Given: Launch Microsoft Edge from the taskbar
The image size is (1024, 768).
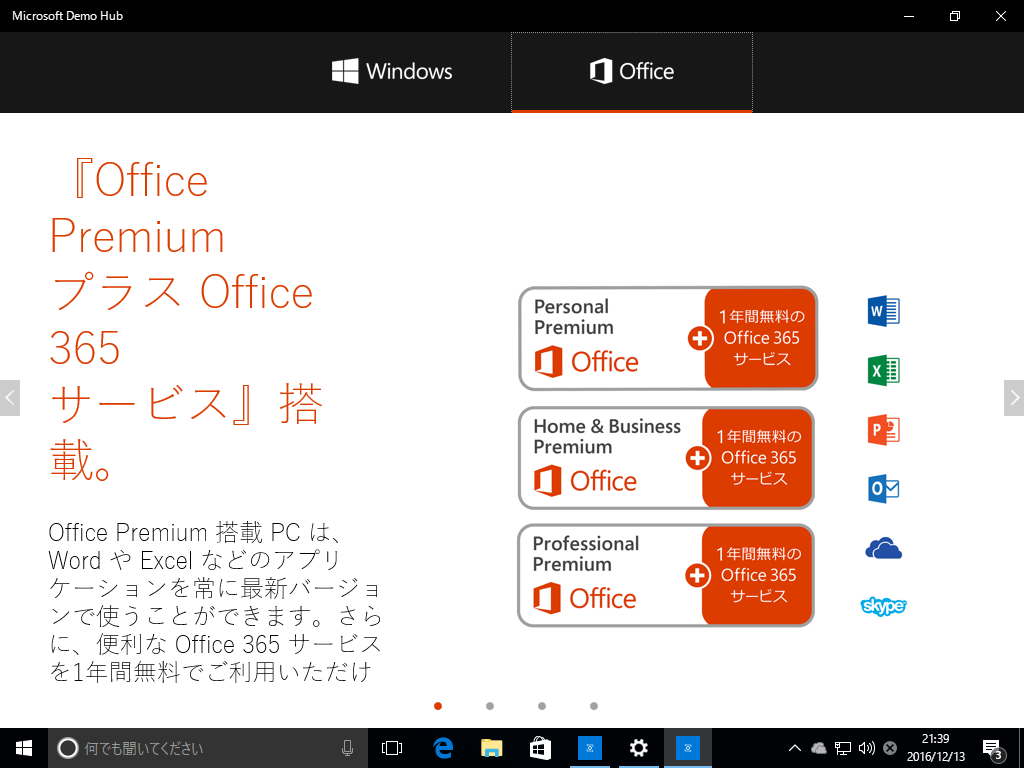Looking at the screenshot, I should click(443, 748).
